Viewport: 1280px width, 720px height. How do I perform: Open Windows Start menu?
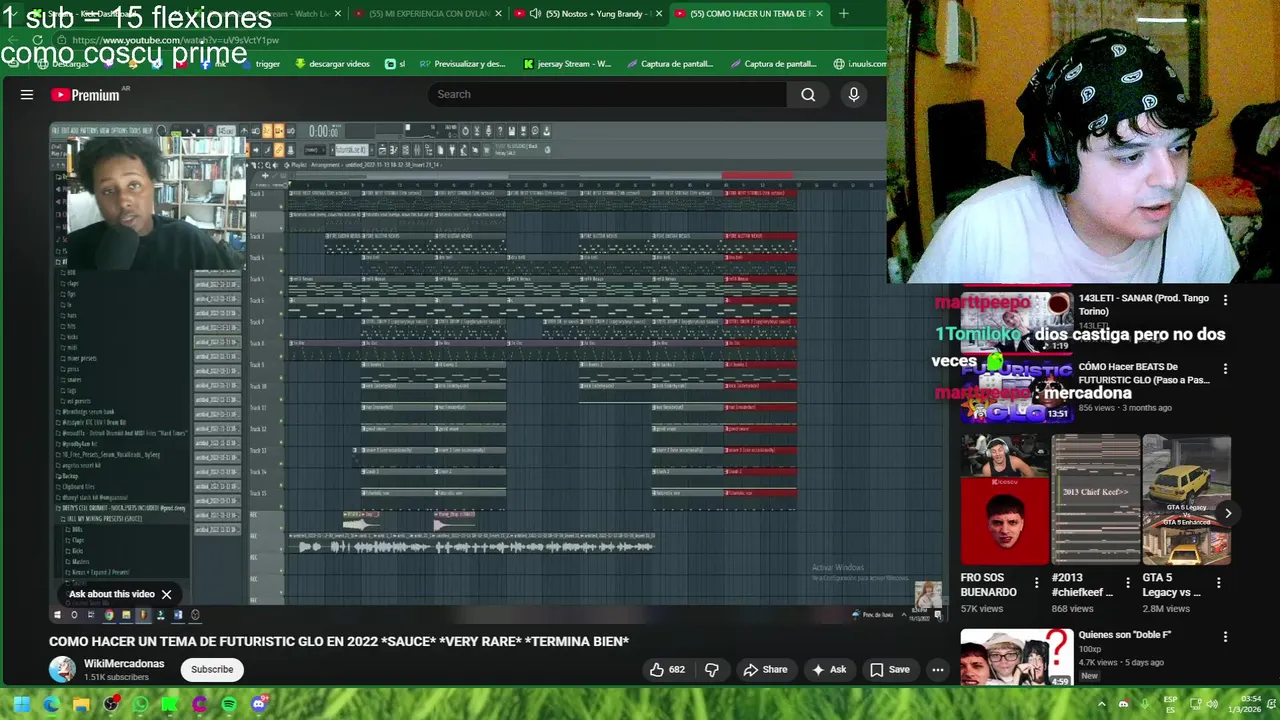coord(21,705)
